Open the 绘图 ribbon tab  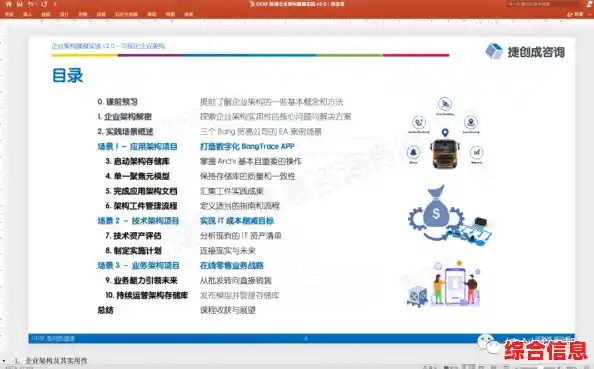pos(45,14)
